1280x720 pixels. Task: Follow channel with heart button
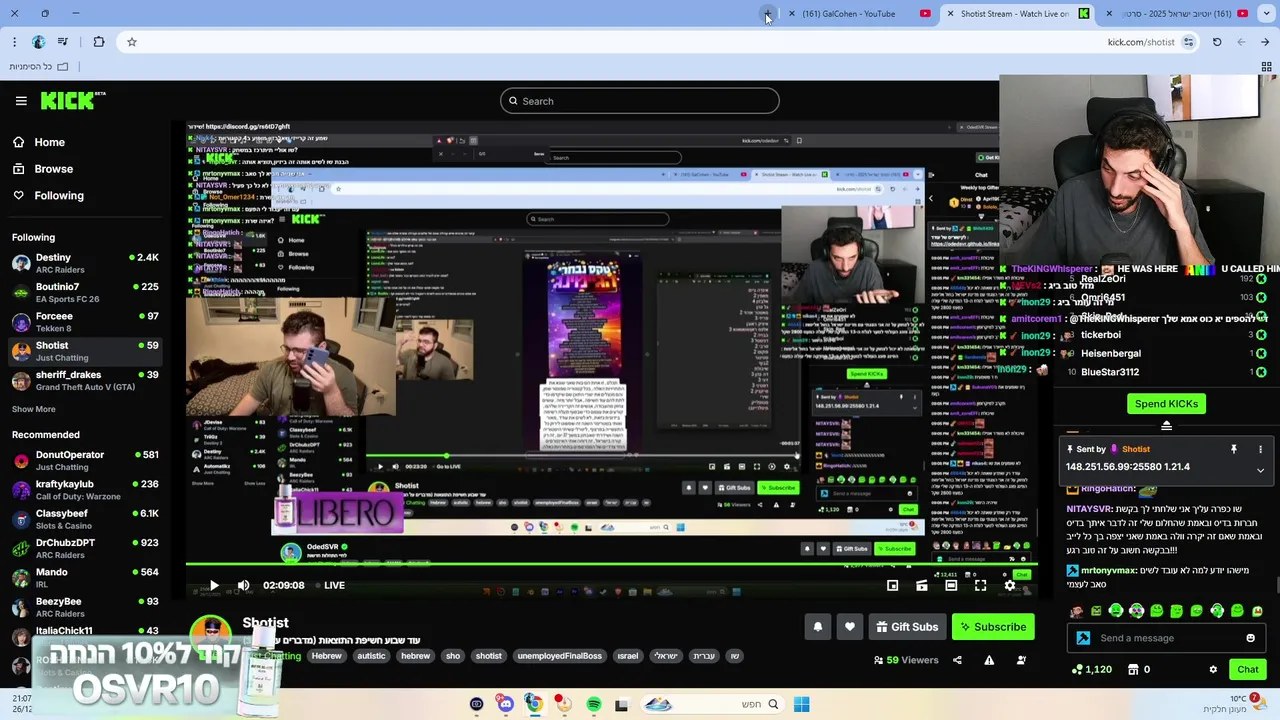(x=850, y=627)
